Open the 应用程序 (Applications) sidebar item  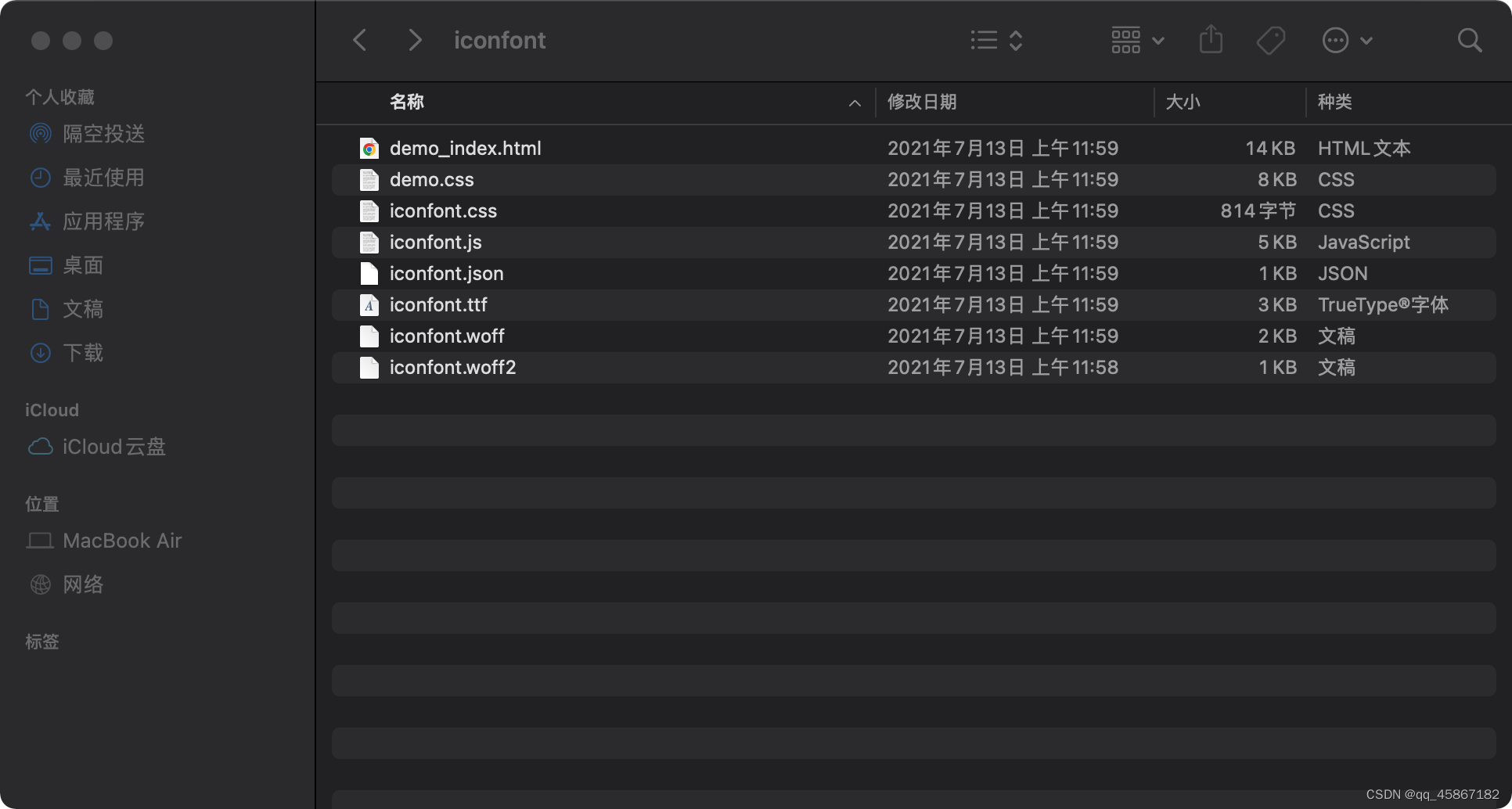pyautogui.click(x=104, y=221)
